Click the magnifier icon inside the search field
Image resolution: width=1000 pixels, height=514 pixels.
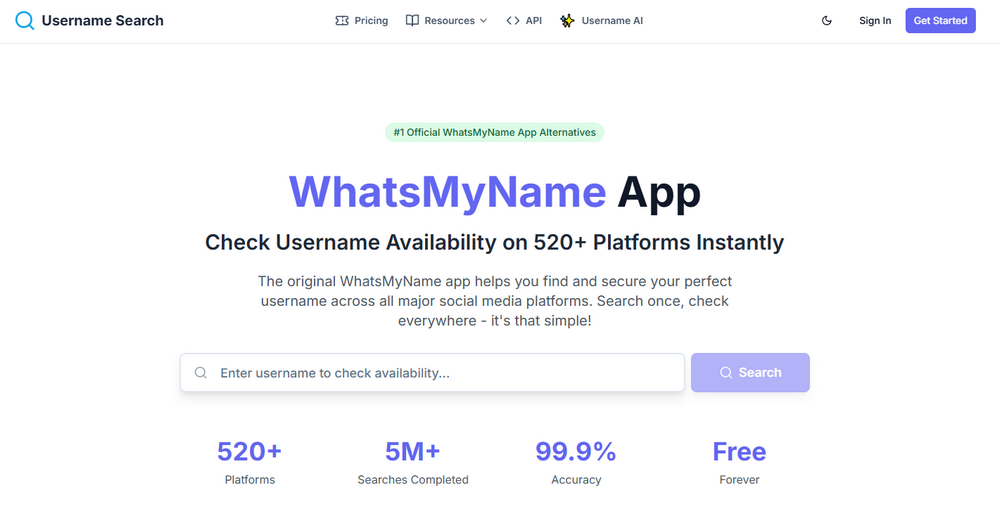tap(200, 372)
